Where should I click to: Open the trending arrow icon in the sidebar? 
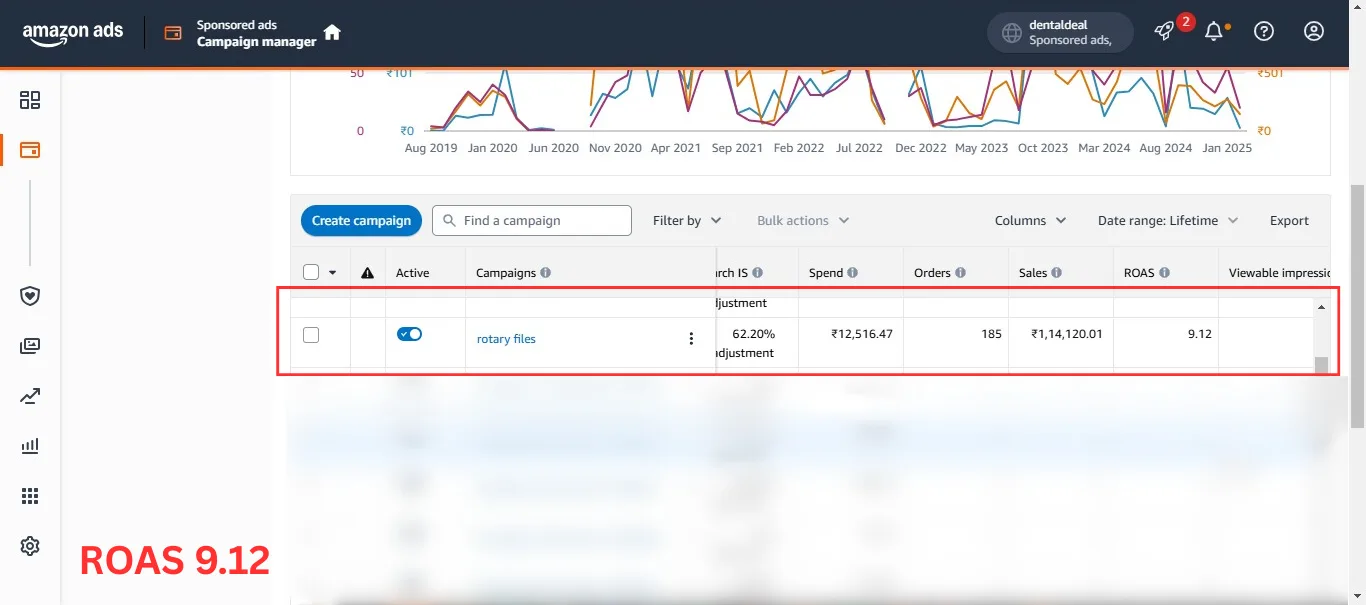click(x=30, y=396)
